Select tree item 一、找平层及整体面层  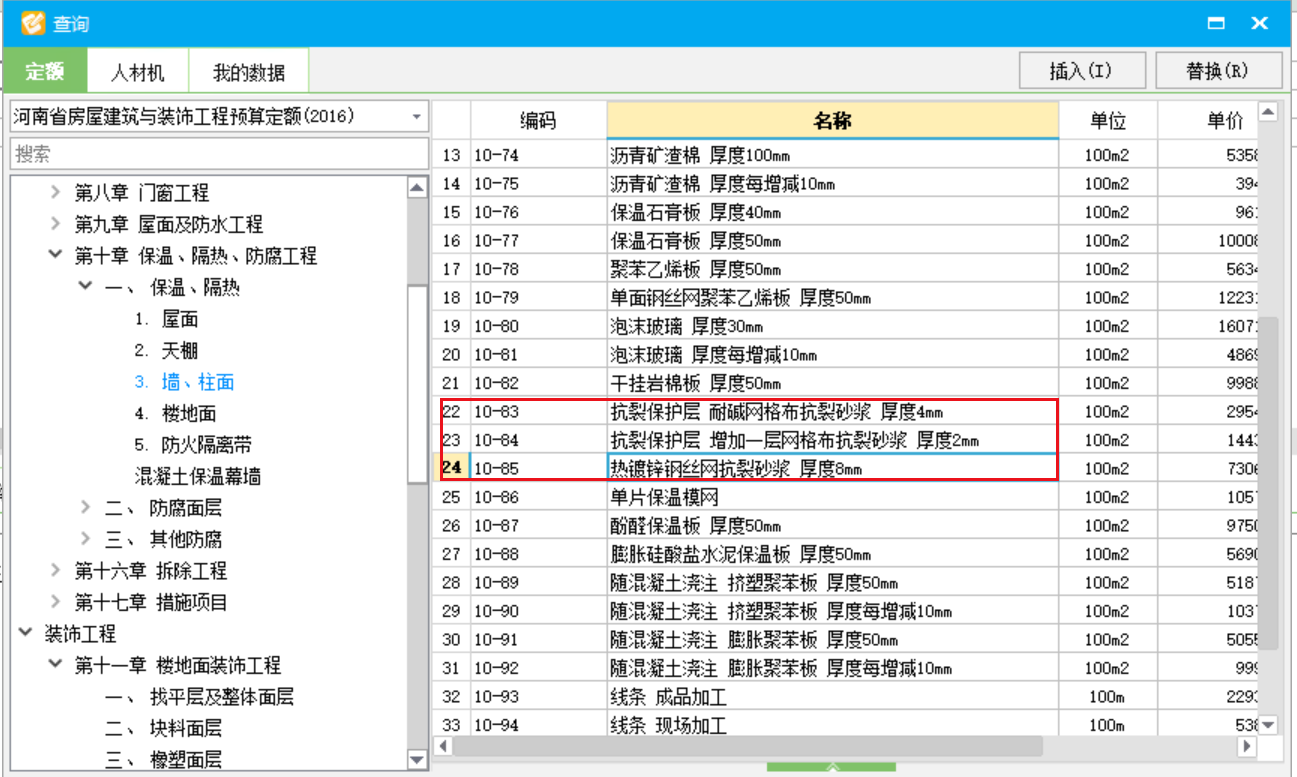point(199,697)
